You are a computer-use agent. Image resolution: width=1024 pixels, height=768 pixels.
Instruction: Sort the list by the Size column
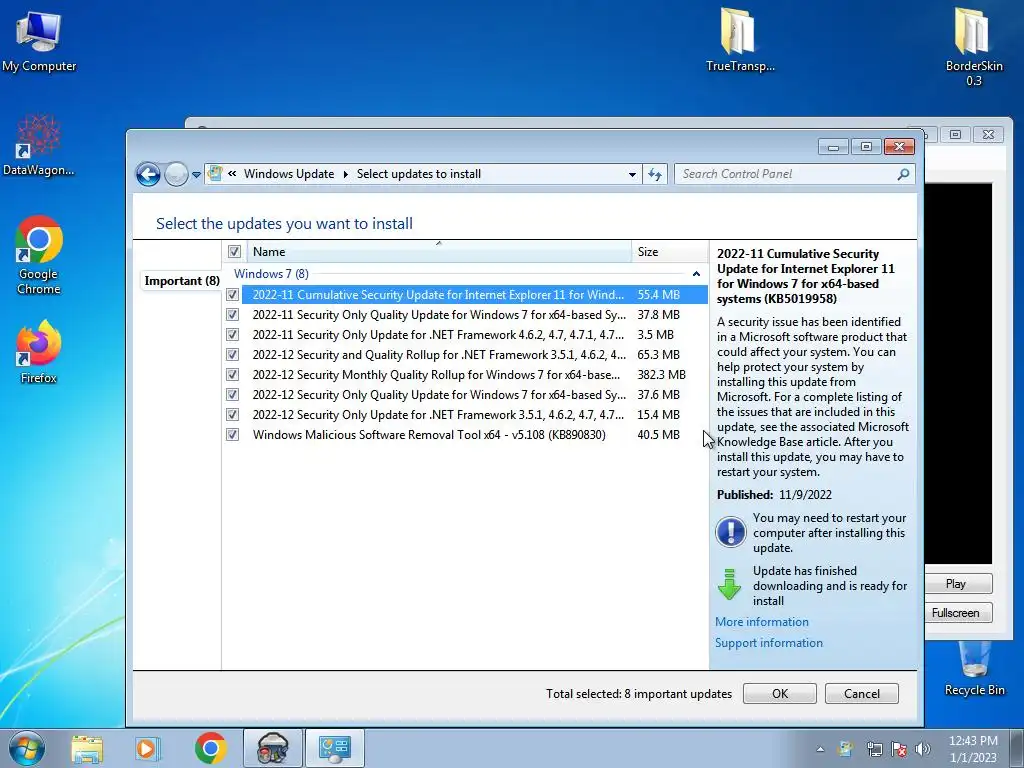tap(669, 251)
